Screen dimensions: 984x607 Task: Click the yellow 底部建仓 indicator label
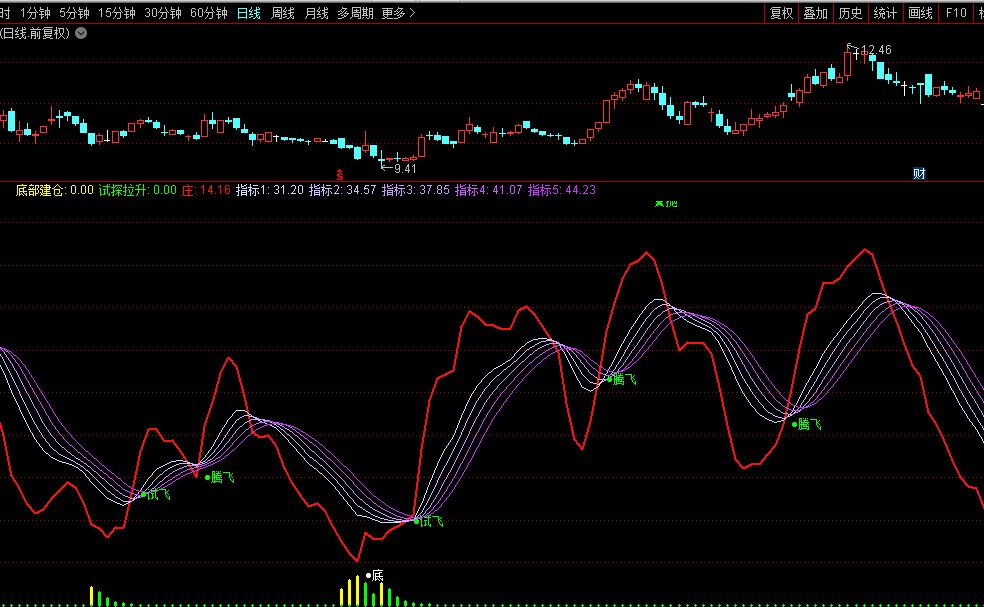point(40,190)
